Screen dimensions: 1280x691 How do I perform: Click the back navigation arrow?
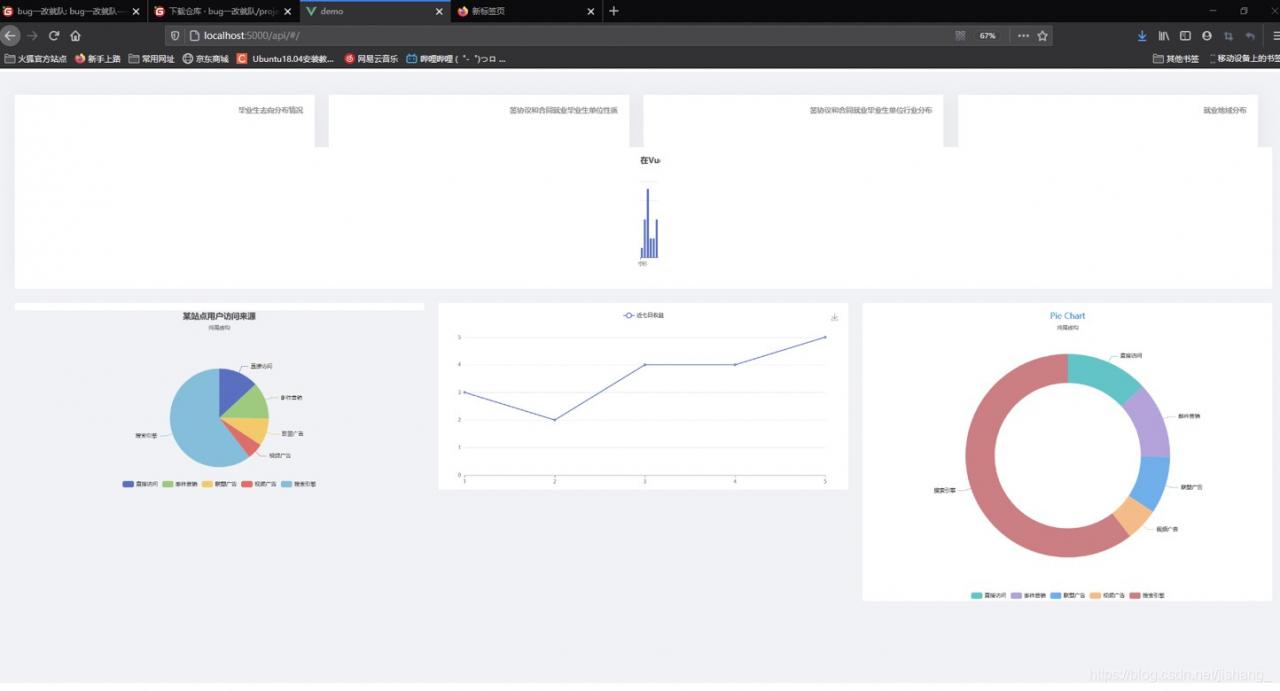[x=10, y=35]
